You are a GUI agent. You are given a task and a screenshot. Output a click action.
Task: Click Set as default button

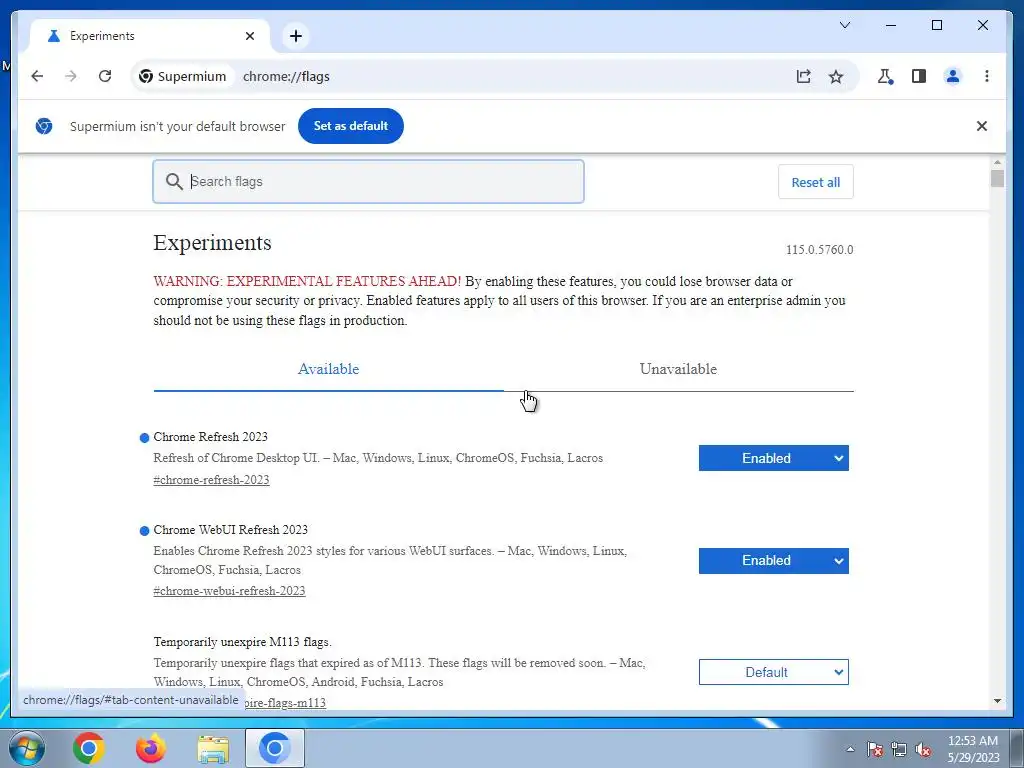click(x=351, y=126)
